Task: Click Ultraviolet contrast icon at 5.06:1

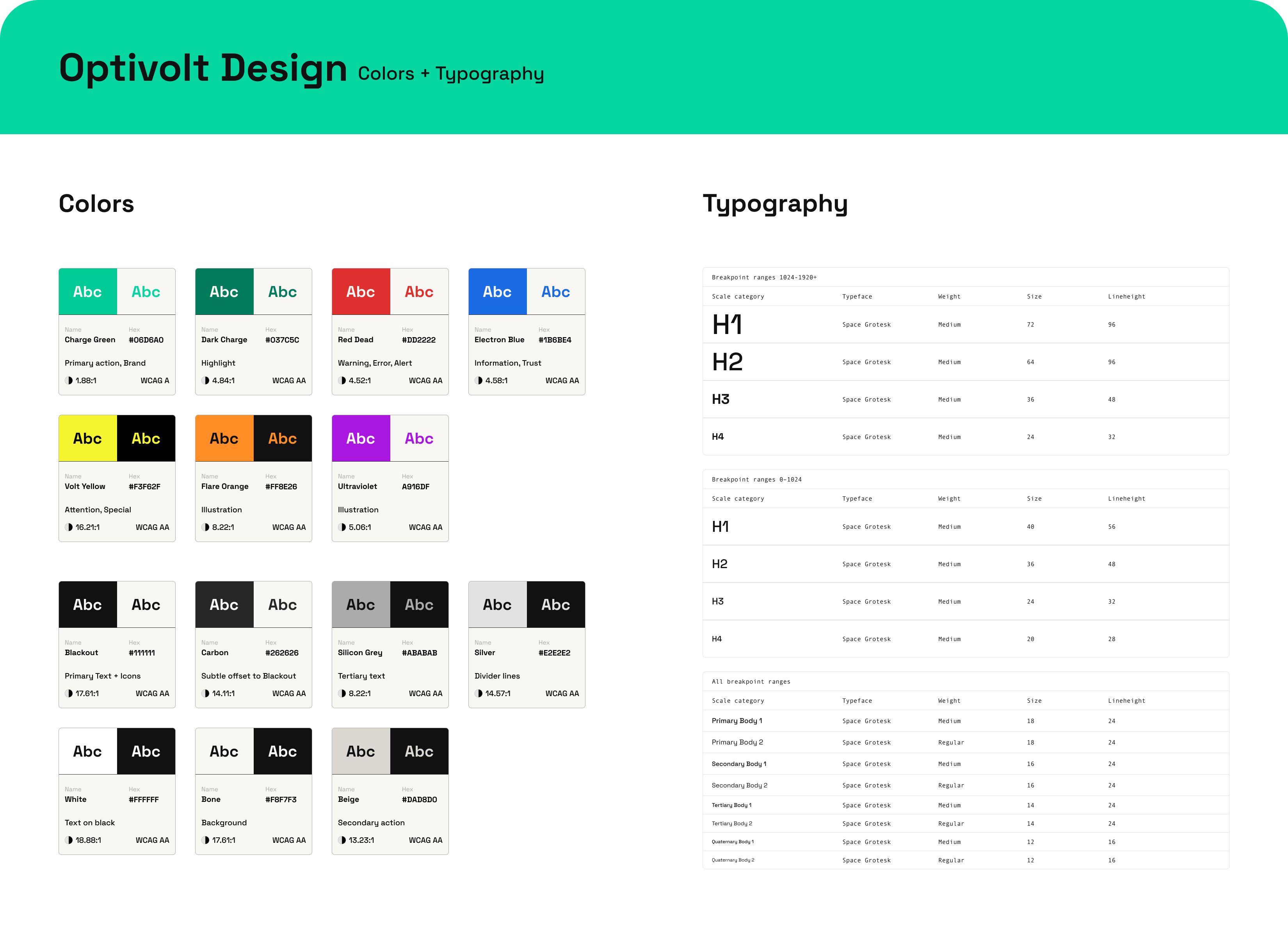Action: (x=342, y=528)
